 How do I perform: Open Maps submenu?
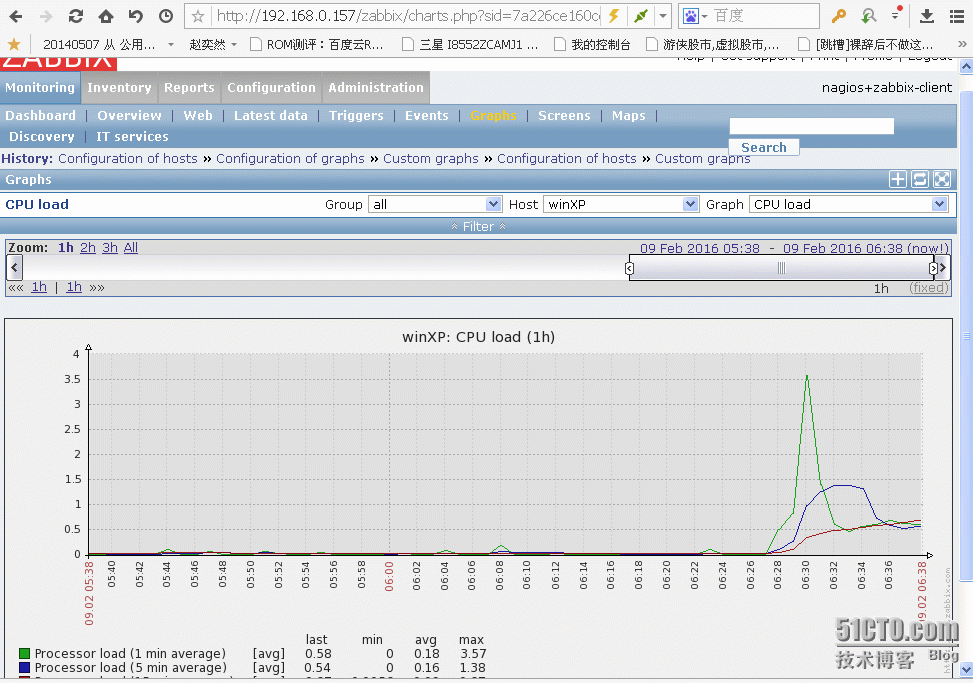(629, 115)
